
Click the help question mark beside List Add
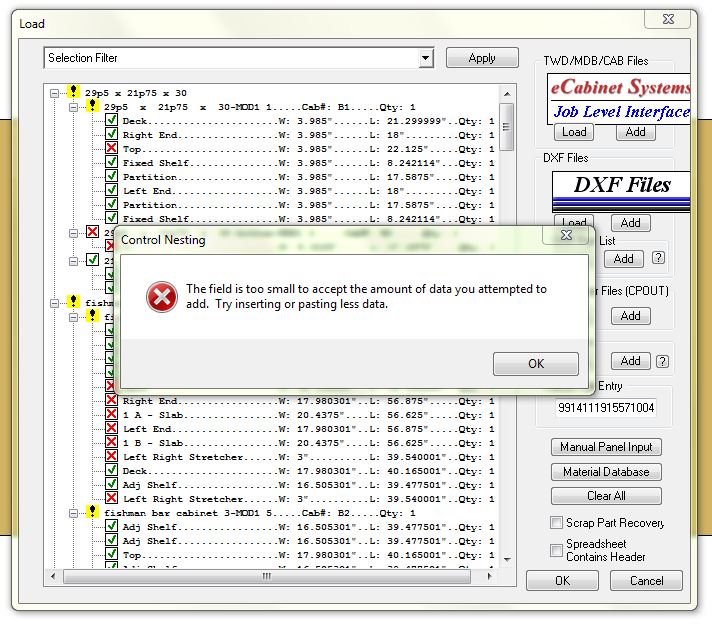[x=658, y=258]
